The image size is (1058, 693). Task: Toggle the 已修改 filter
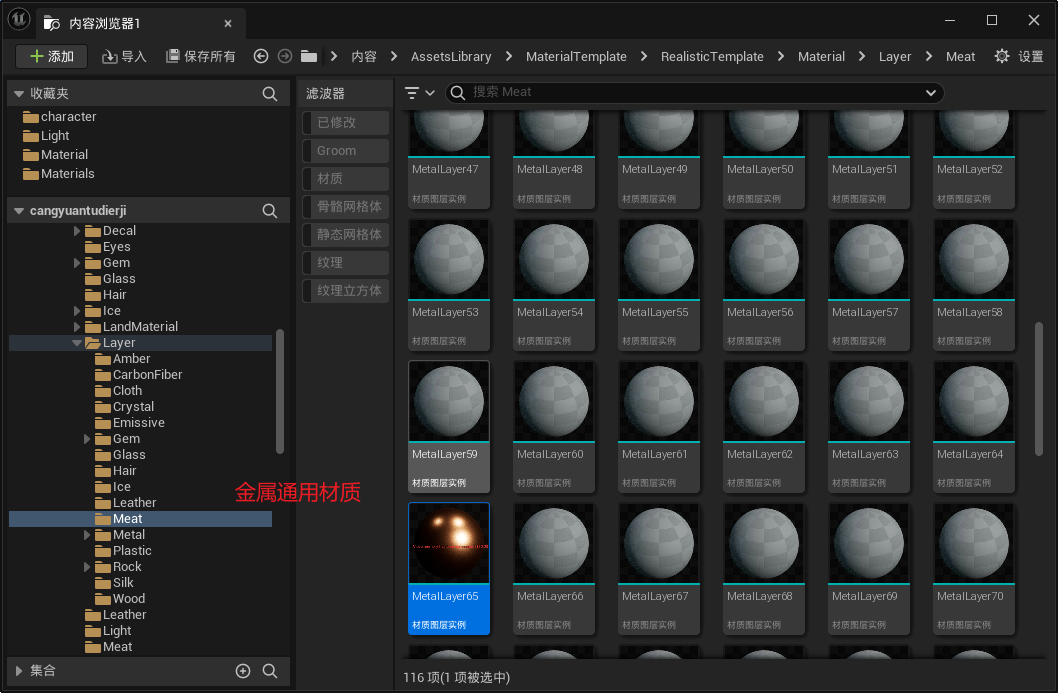pos(345,123)
